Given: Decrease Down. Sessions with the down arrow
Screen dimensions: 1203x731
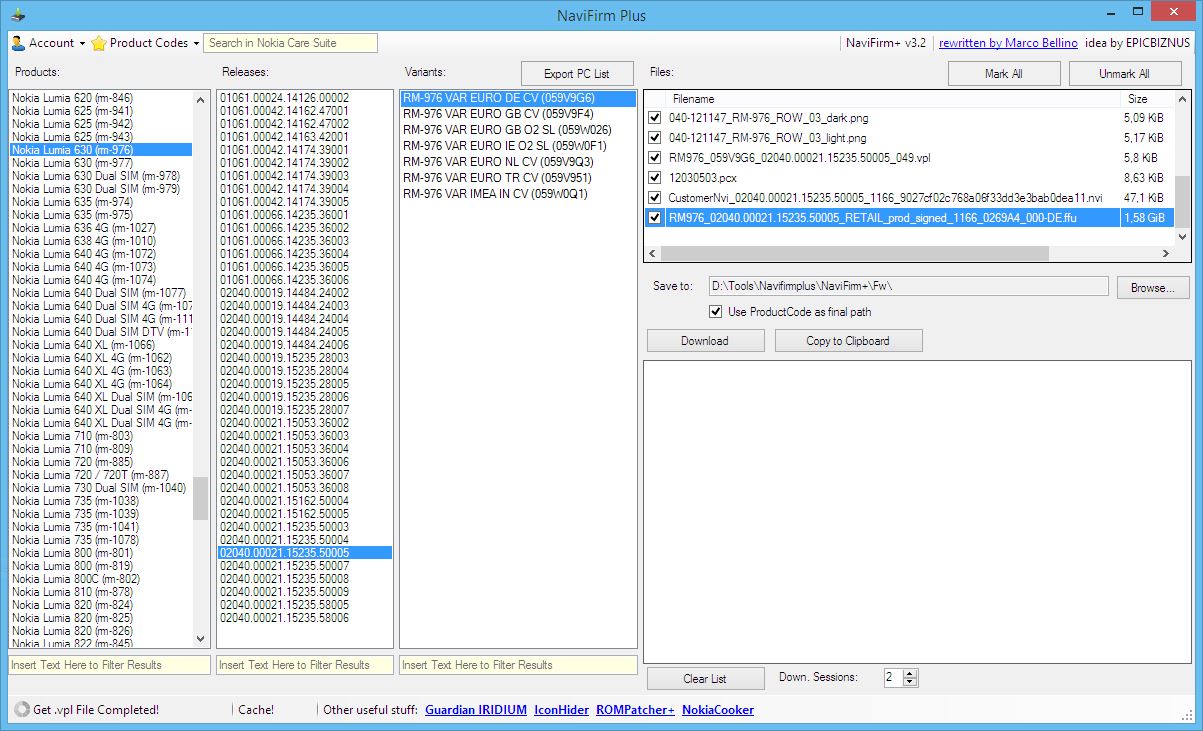Looking at the screenshot, I should tap(910, 683).
